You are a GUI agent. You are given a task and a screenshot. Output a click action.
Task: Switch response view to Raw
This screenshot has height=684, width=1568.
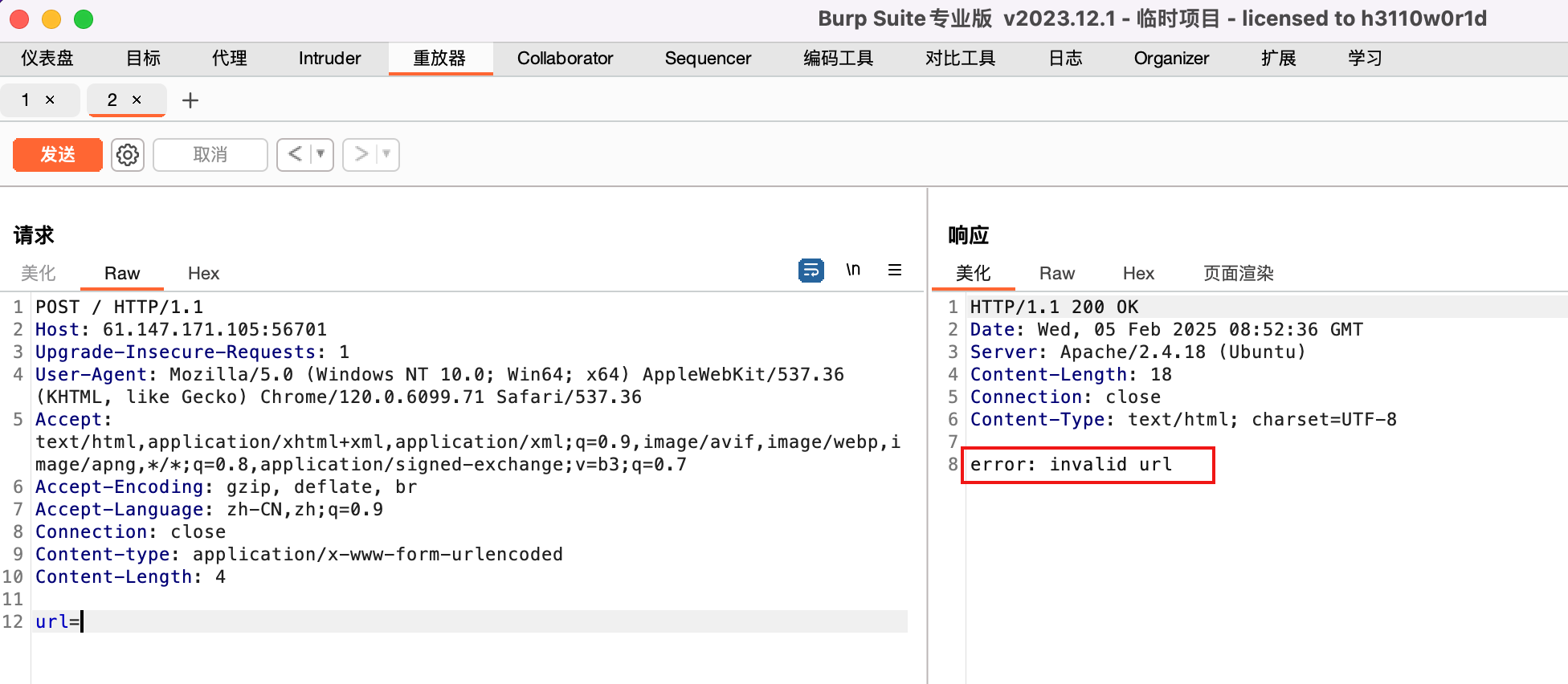(x=1056, y=274)
